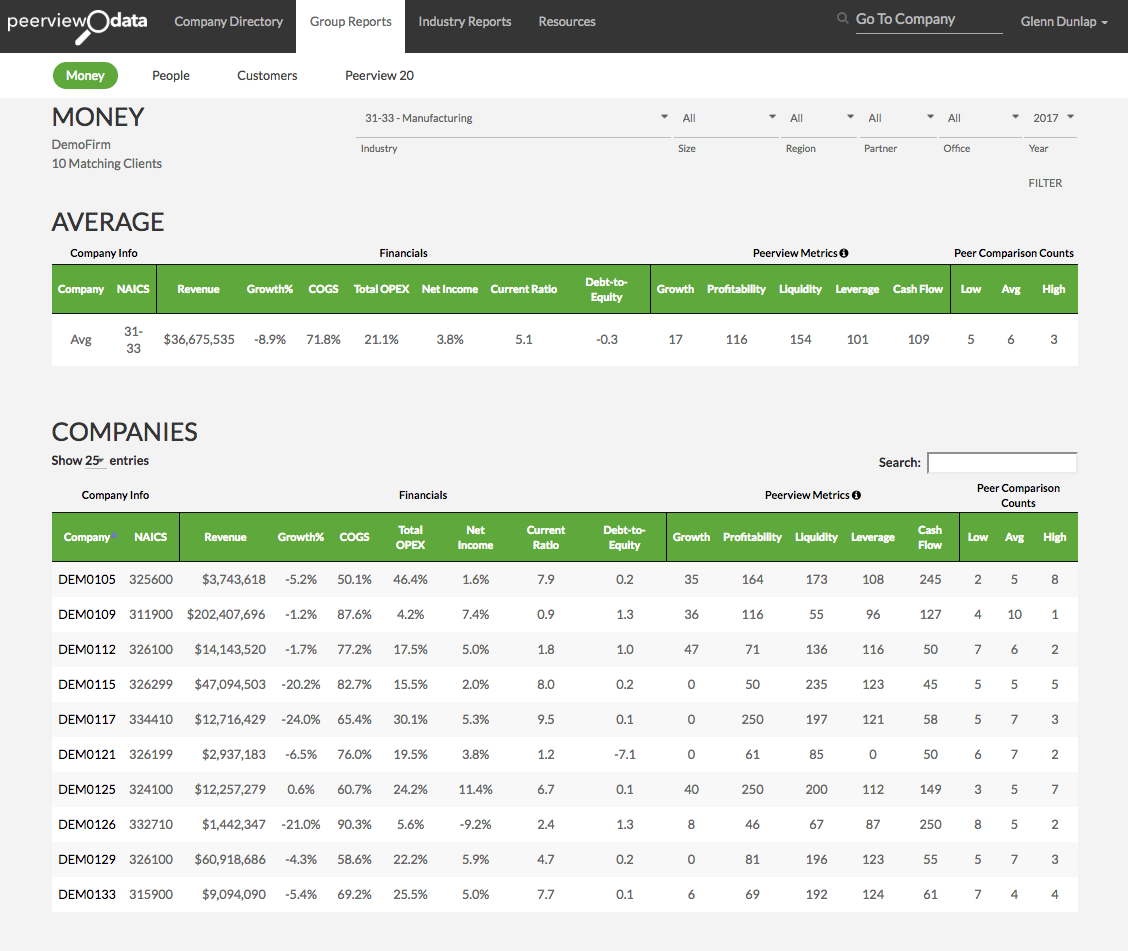Open the Show 25 entries dropdown
The width and height of the screenshot is (1128, 951).
[x=95, y=460]
